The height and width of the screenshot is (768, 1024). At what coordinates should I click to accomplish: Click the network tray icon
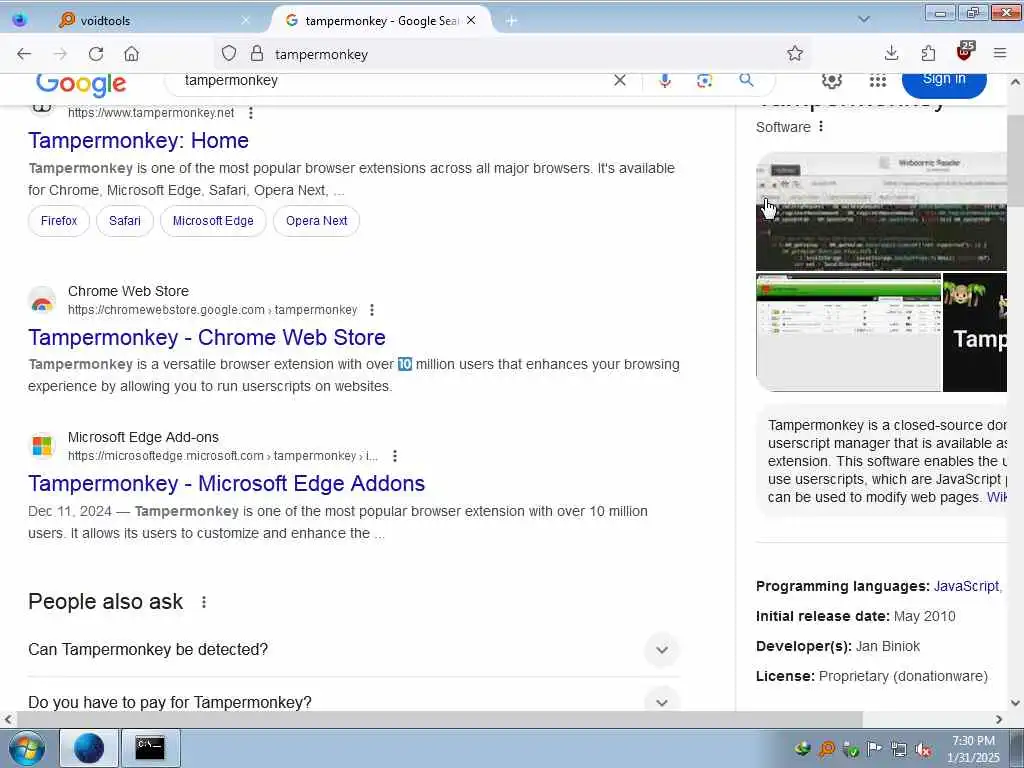899,749
